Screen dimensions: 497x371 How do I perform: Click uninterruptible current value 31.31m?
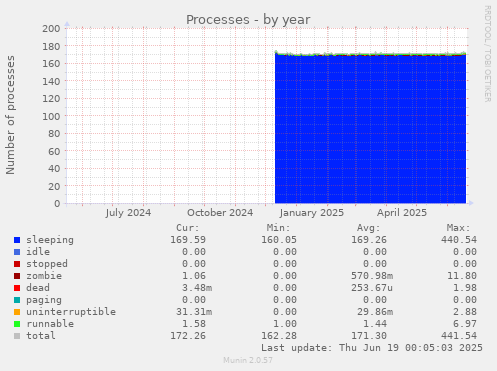[194, 312]
